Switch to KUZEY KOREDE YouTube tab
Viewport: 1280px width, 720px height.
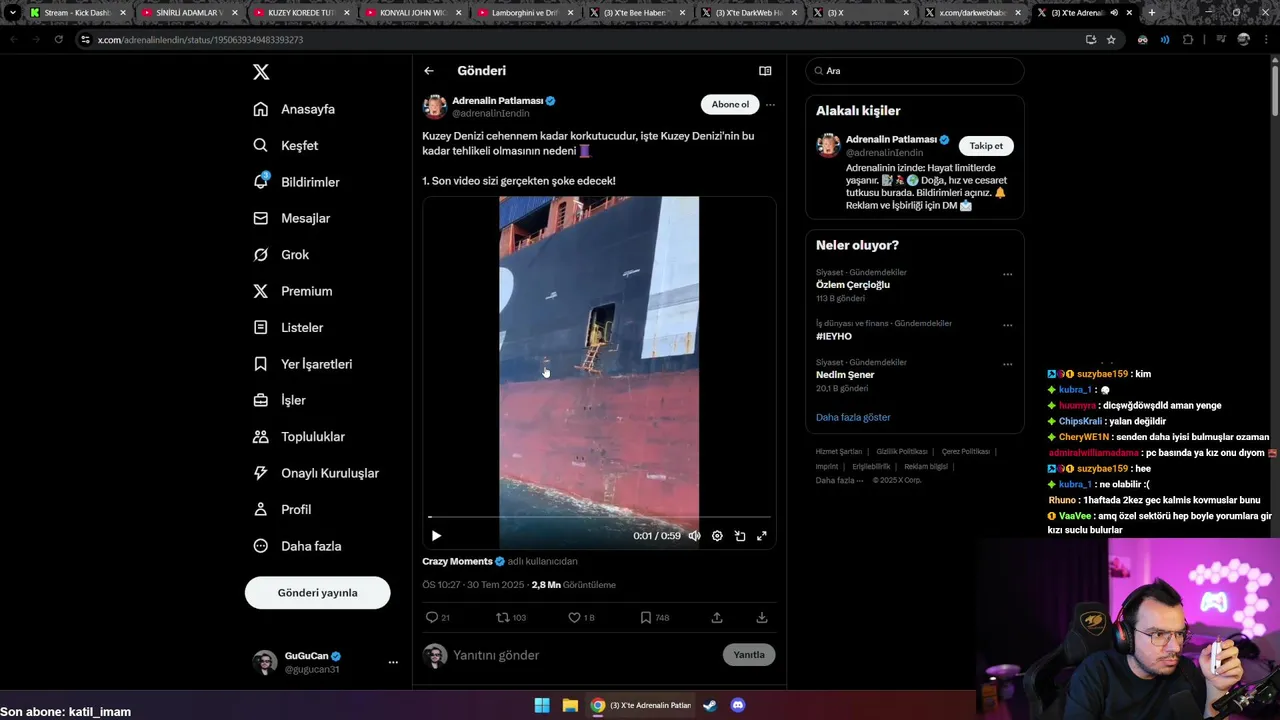pos(301,12)
